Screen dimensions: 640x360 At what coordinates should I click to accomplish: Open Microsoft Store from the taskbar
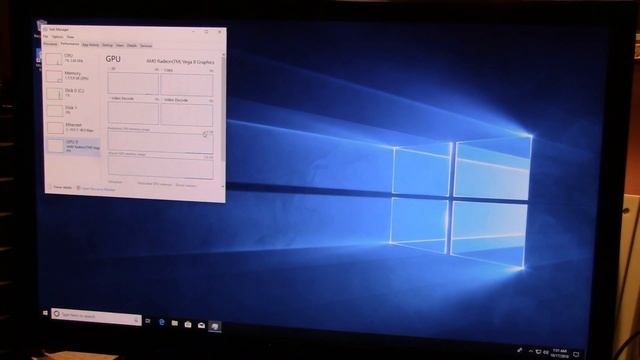pos(188,324)
